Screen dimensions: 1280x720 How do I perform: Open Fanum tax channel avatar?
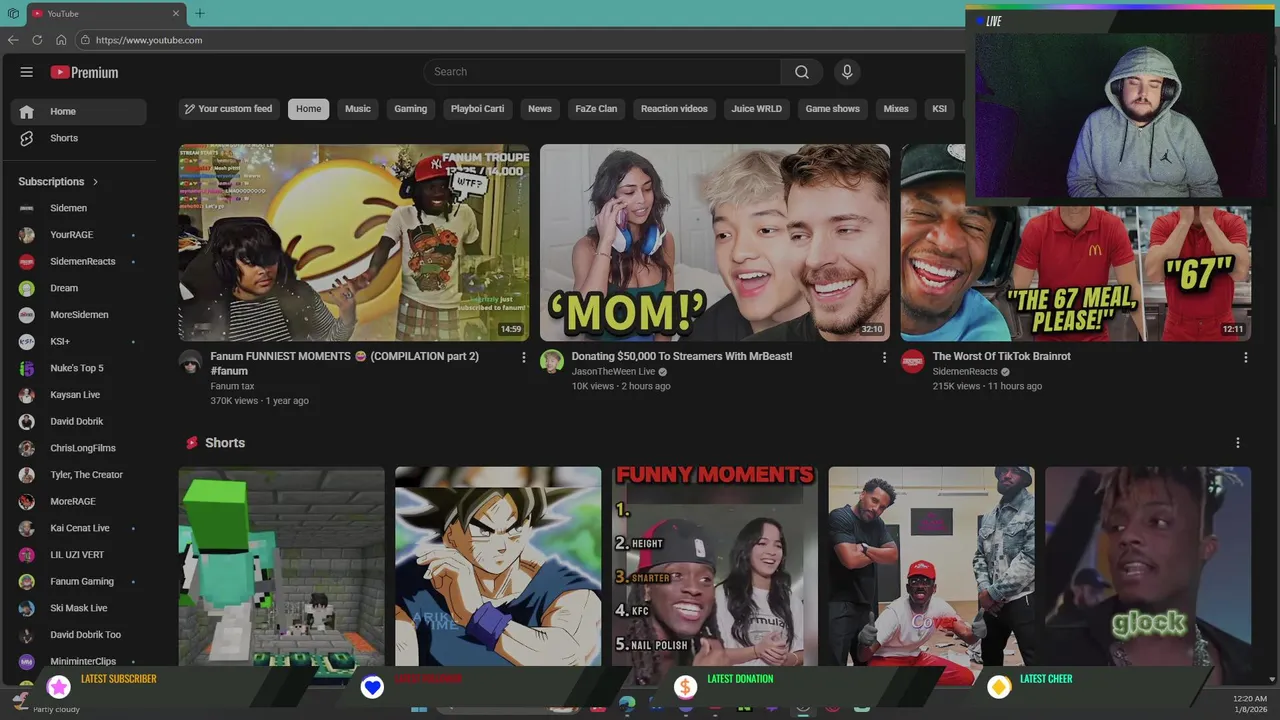(190, 362)
